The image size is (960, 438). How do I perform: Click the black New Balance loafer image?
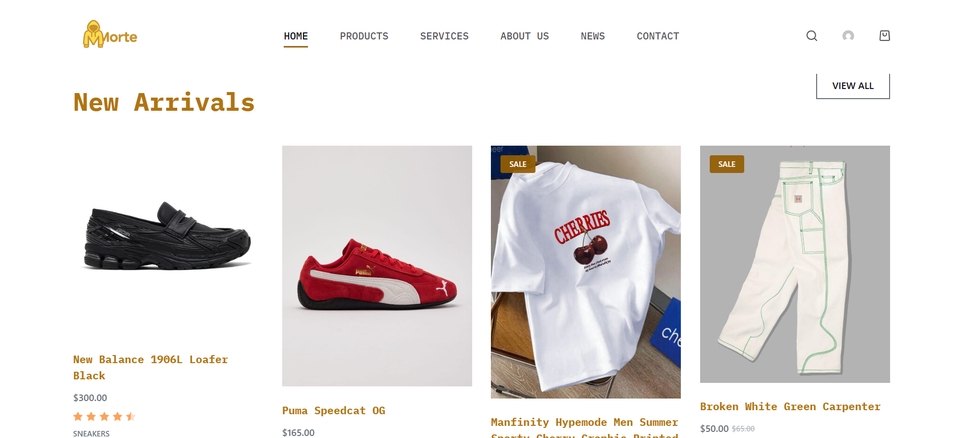tap(167, 236)
